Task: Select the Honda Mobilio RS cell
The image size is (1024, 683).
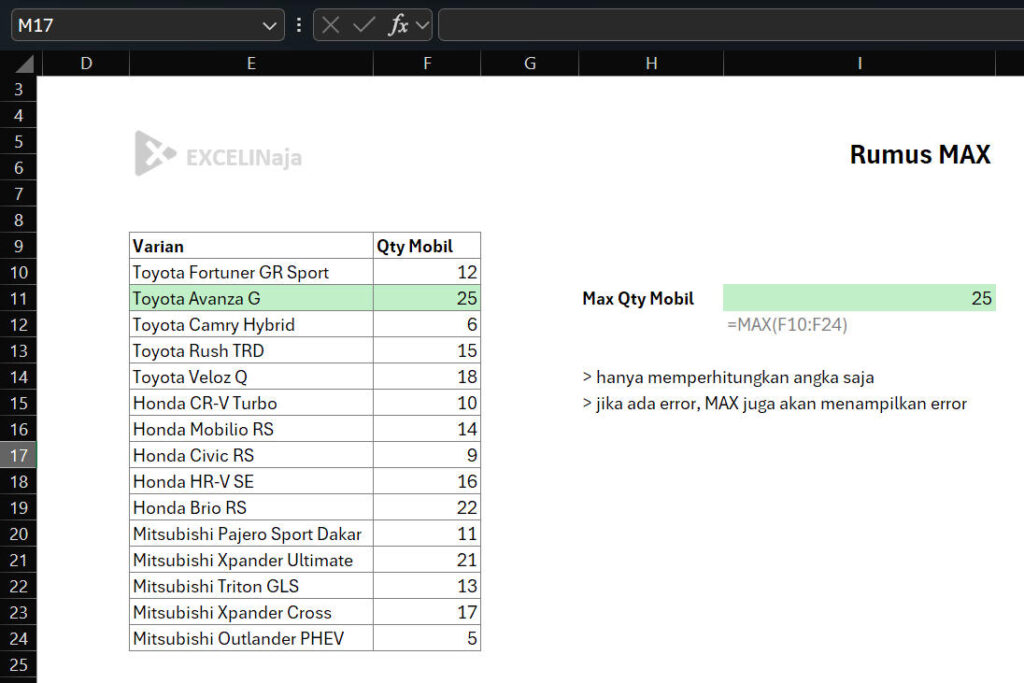Action: [251, 429]
